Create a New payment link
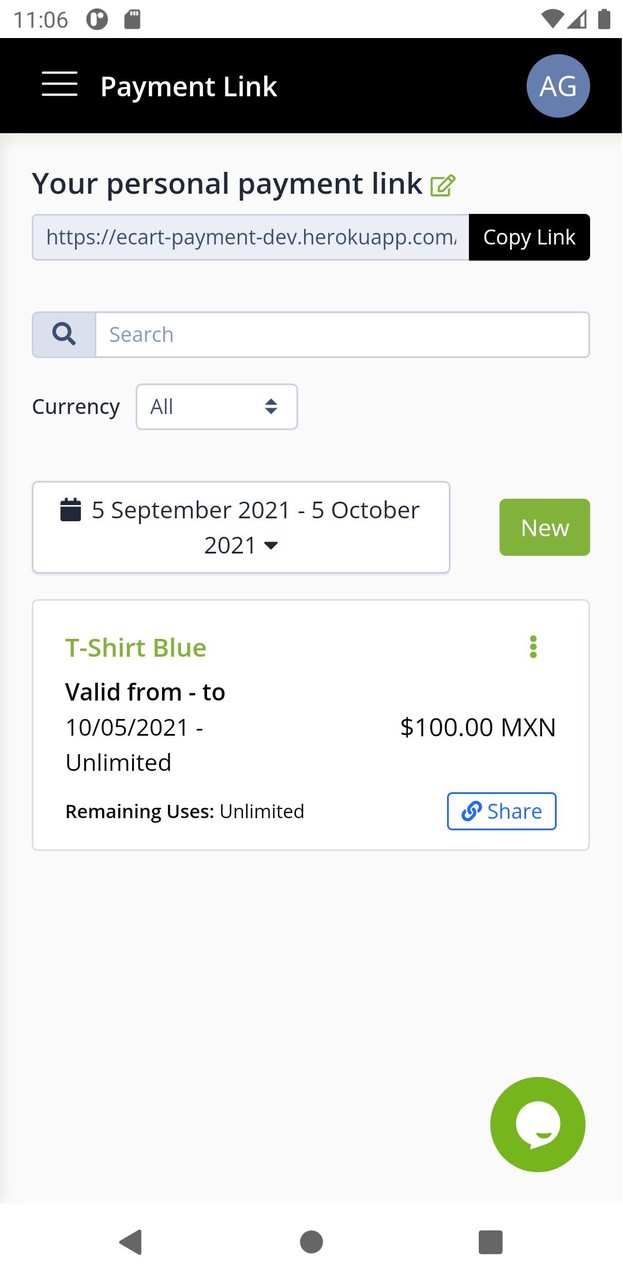 pos(544,527)
